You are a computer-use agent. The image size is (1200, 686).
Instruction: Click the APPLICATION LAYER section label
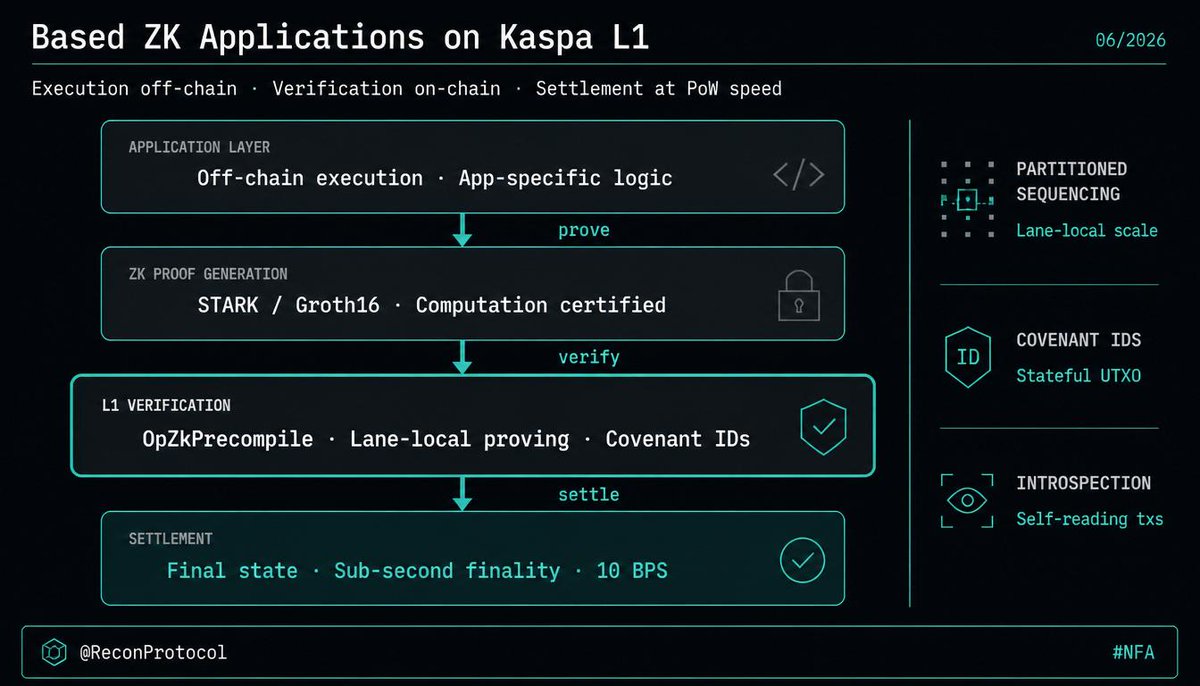click(x=199, y=147)
